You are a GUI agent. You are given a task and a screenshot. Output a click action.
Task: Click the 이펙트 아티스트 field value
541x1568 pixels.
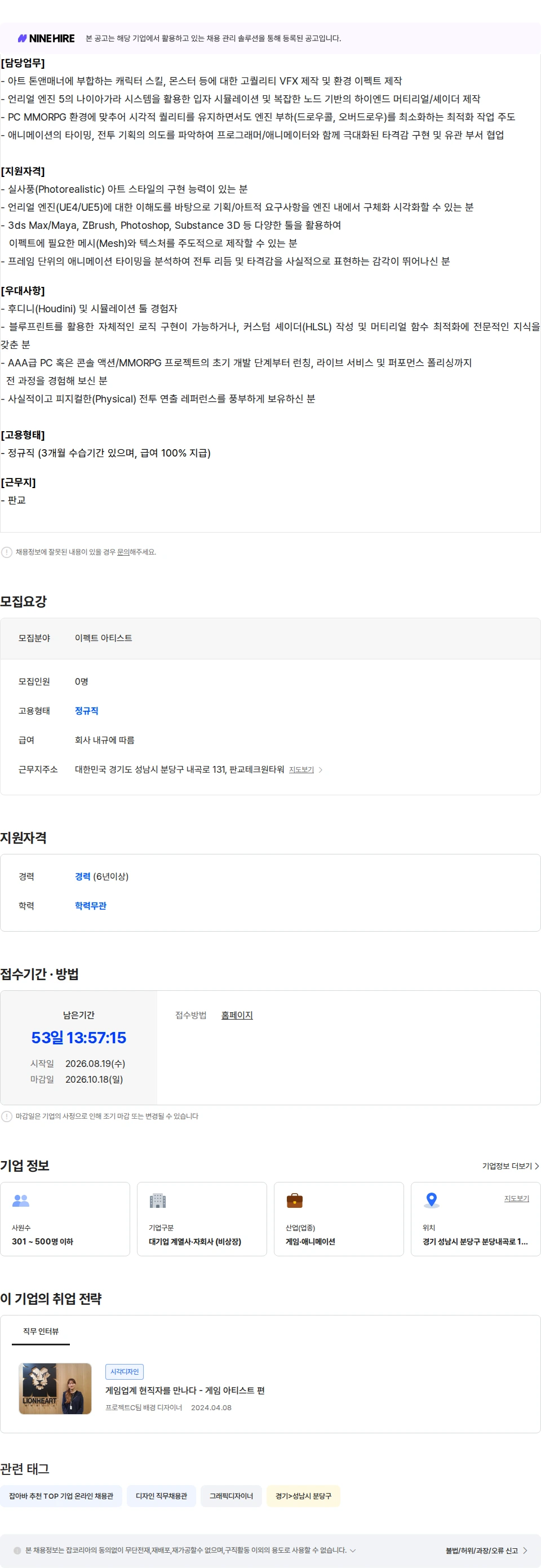tap(104, 638)
